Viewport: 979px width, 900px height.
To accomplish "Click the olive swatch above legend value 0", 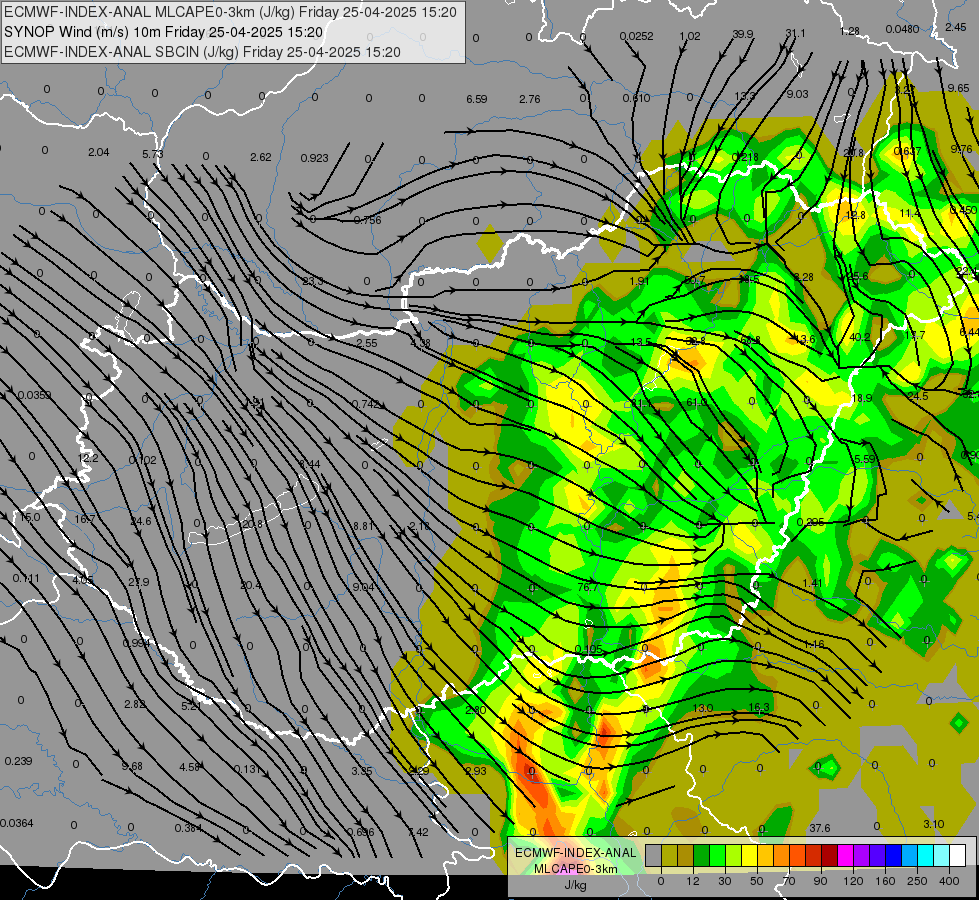I will (669, 855).
